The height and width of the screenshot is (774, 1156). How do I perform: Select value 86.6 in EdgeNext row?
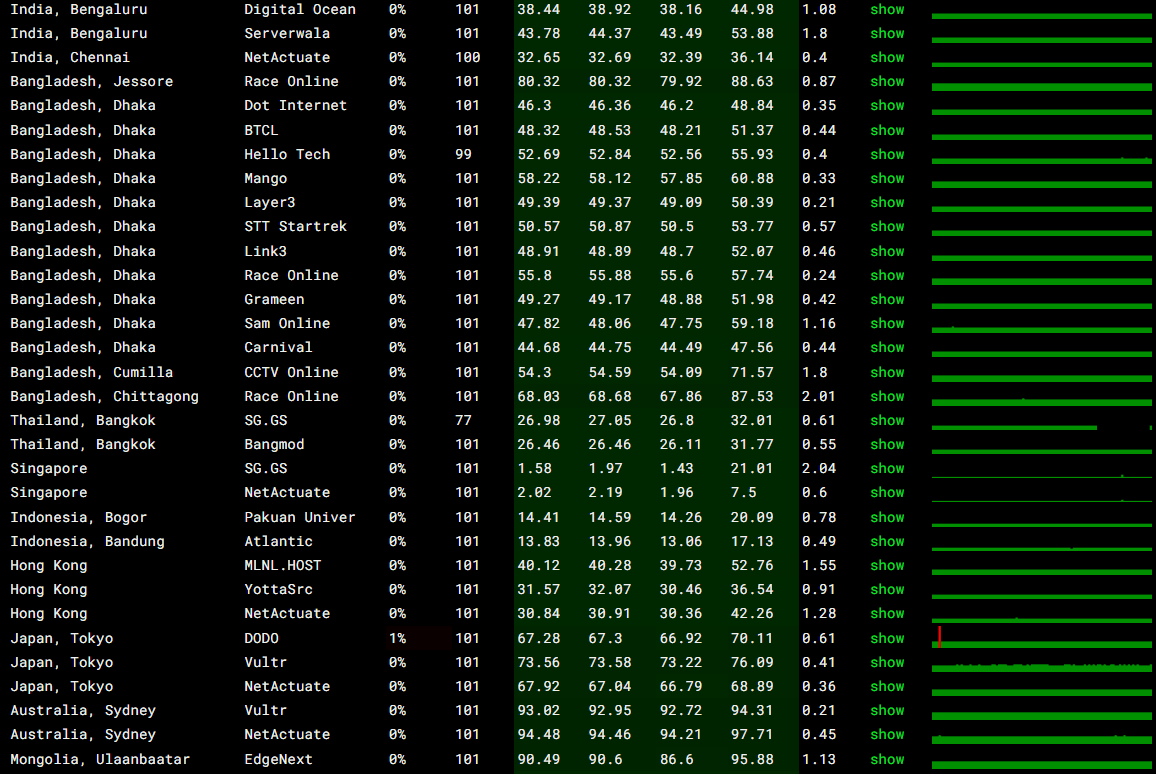(677, 759)
